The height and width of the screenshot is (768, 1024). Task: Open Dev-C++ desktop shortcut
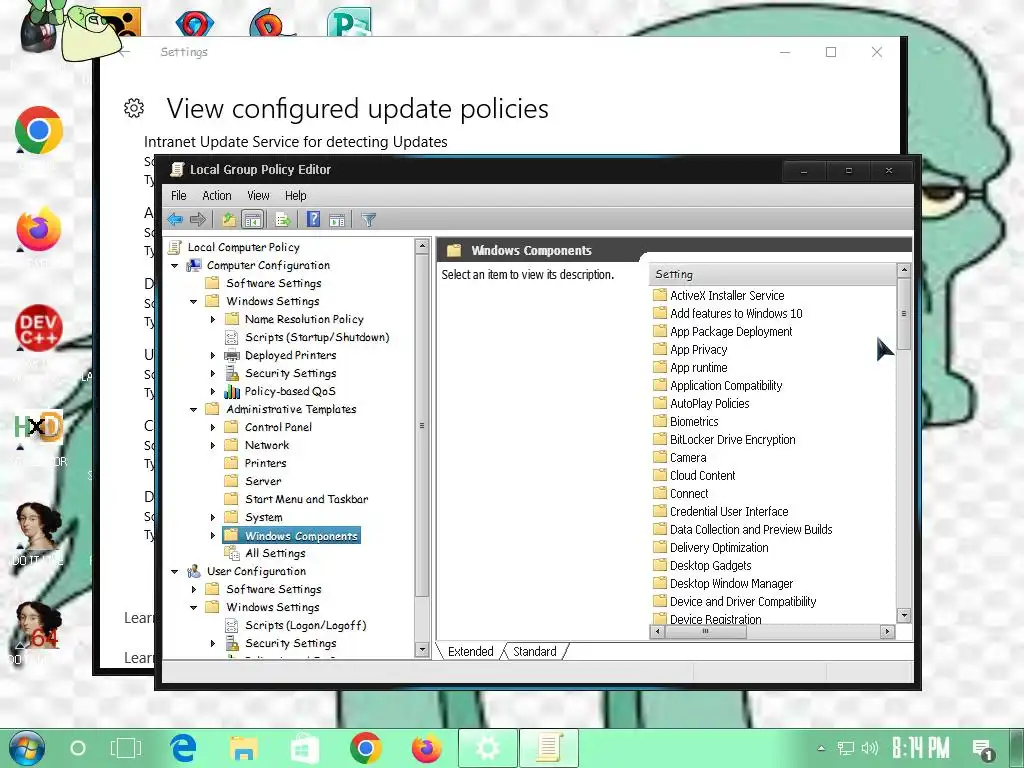(39, 328)
